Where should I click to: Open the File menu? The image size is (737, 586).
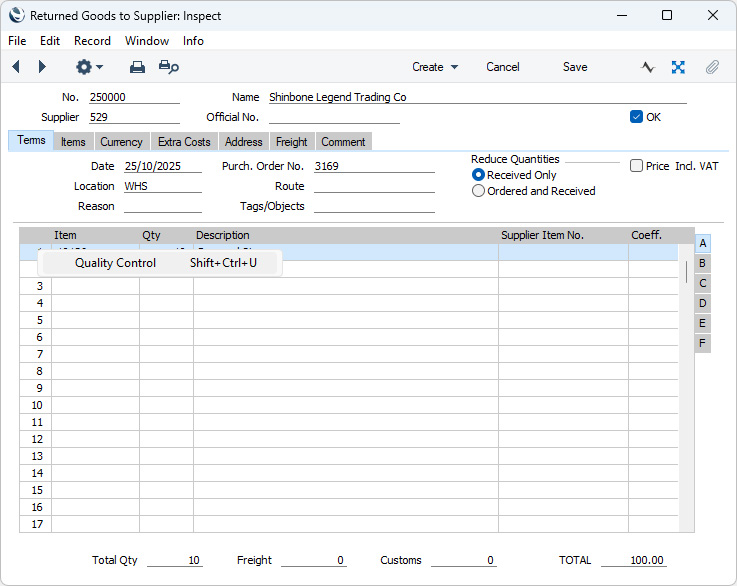pos(17,41)
